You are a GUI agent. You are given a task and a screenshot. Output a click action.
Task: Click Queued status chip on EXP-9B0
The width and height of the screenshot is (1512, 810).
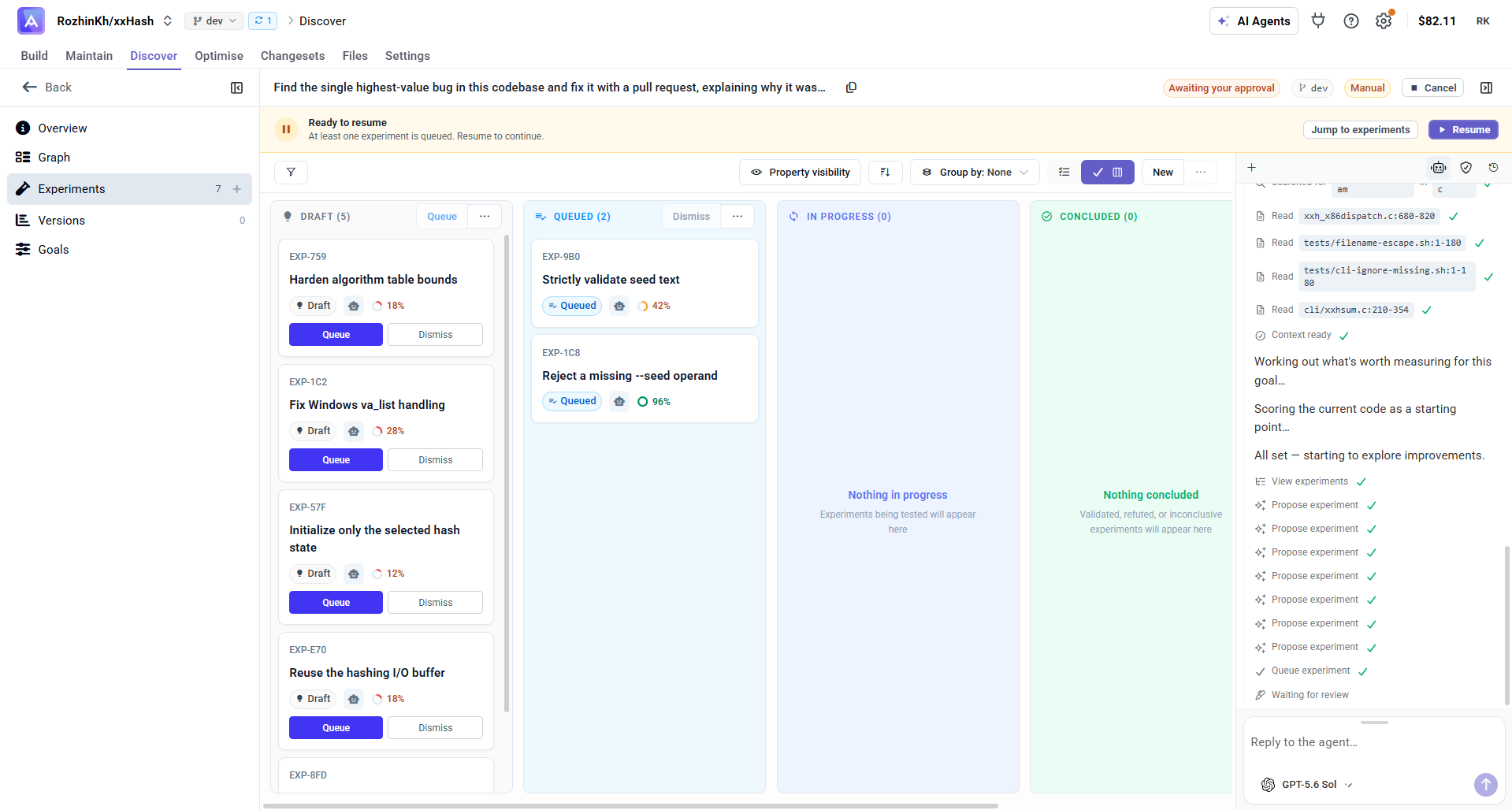[572, 306]
